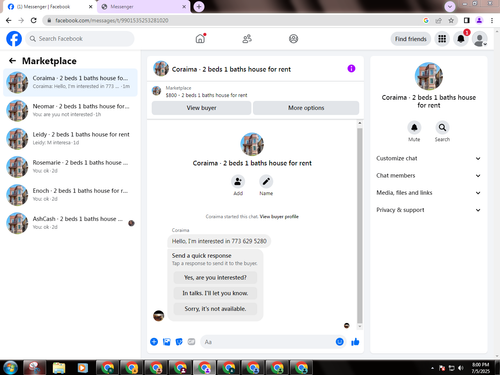Open the Rosemarie conversation
Image resolution: width=500 pixels, height=375 pixels.
click(x=70, y=167)
